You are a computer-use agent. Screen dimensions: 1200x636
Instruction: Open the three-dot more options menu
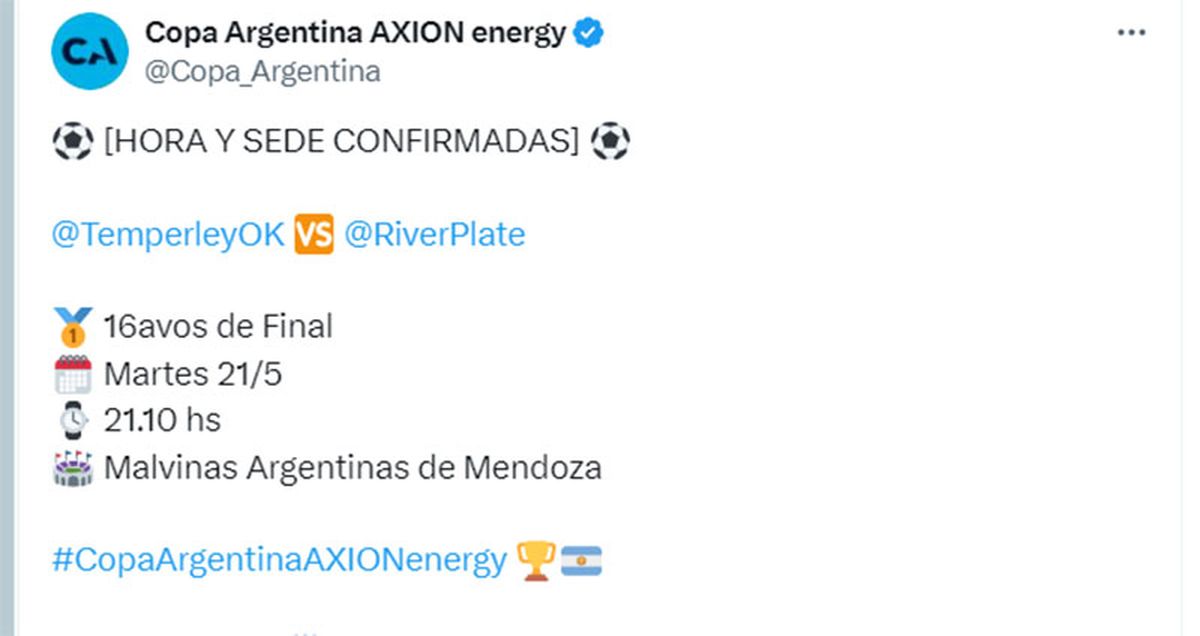[1131, 33]
